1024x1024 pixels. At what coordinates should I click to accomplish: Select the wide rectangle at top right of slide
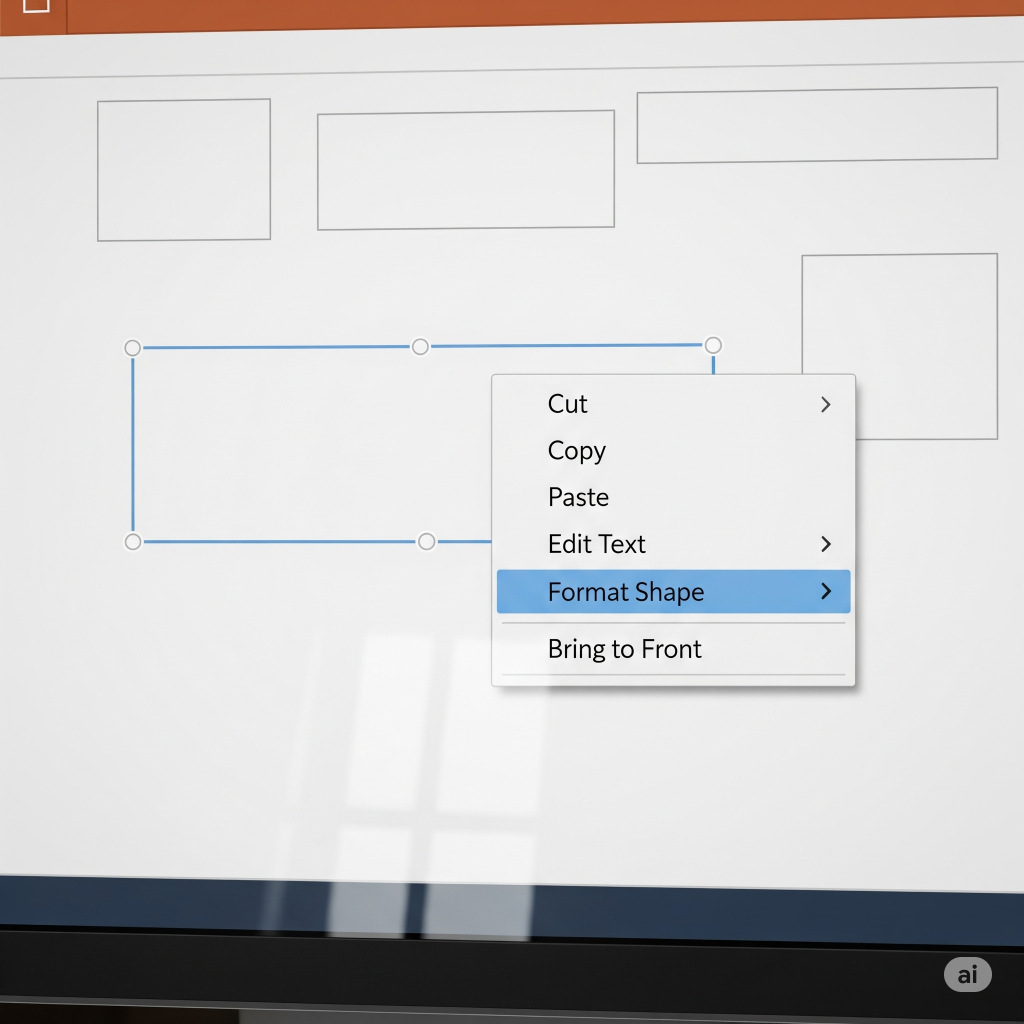point(817,125)
